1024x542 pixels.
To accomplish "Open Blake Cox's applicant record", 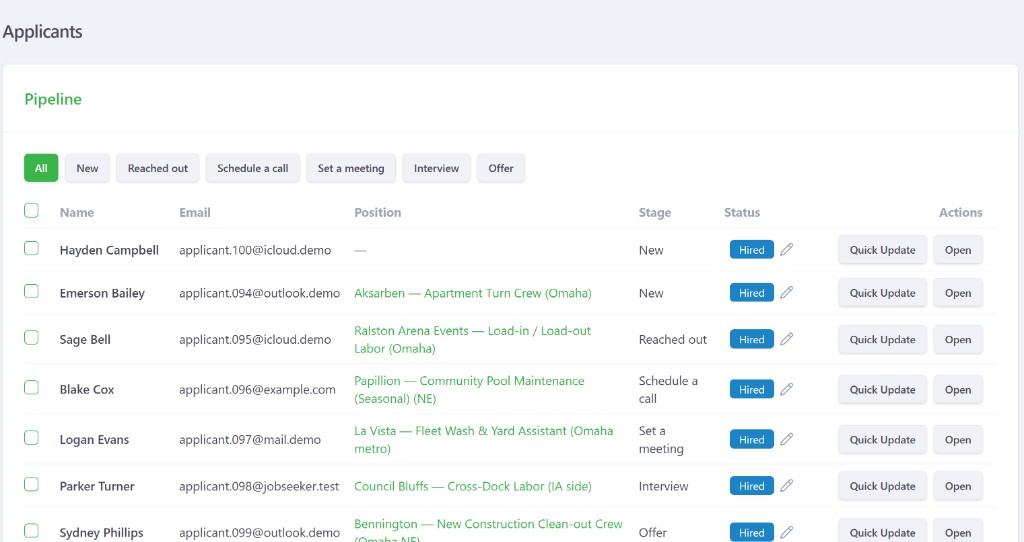I will coord(958,390).
